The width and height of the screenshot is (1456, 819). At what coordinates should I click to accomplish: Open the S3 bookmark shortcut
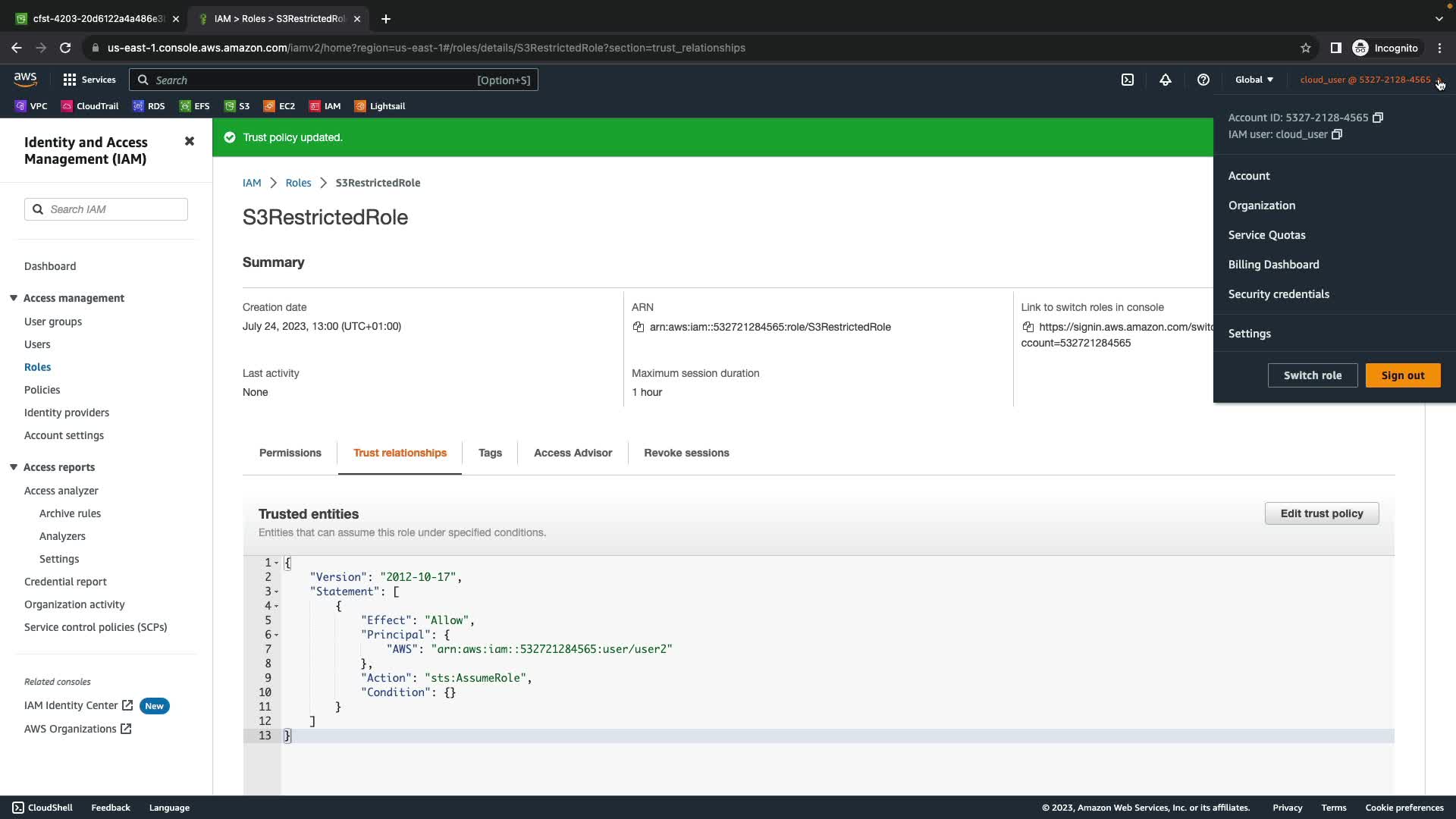[x=237, y=106]
